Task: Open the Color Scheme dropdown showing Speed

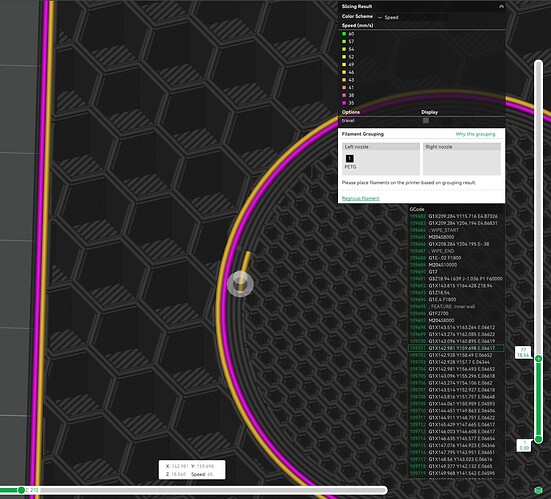Action: pyautogui.click(x=412, y=17)
